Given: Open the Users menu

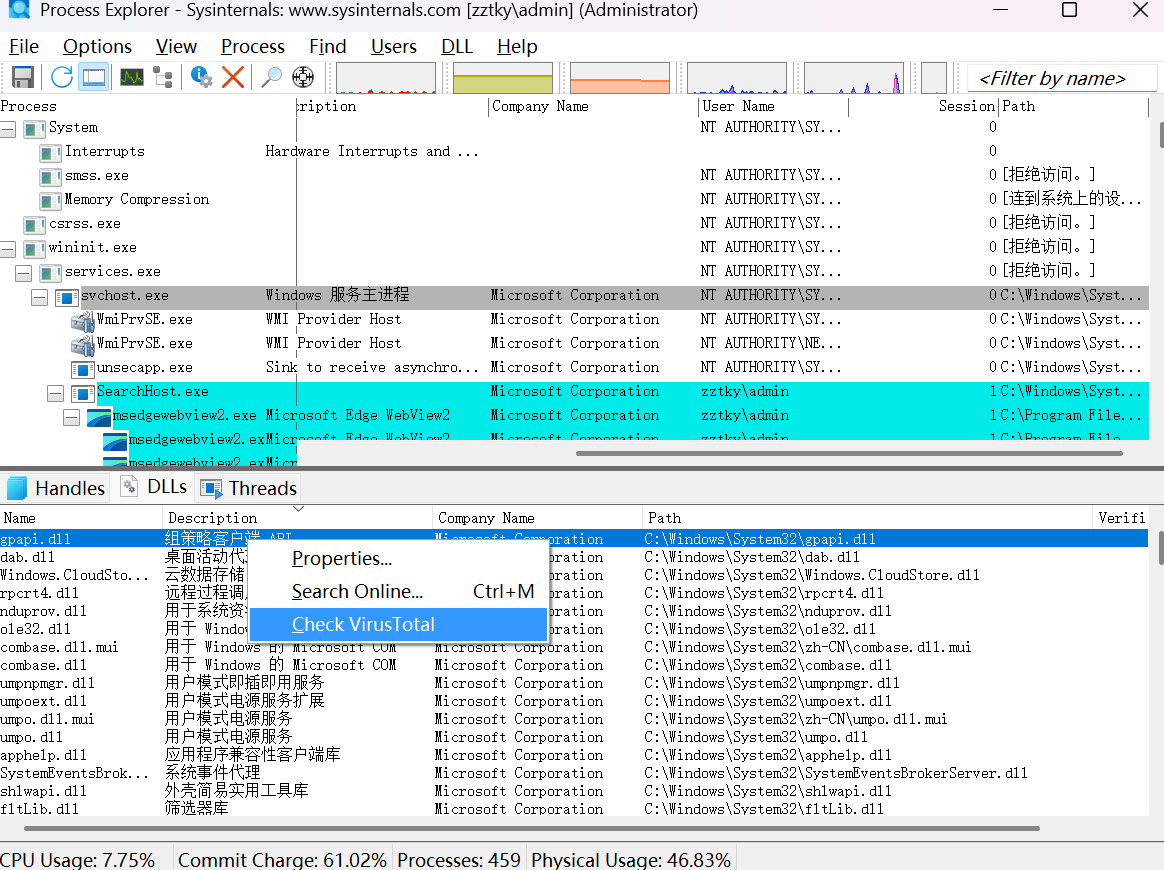Looking at the screenshot, I should point(393,46).
